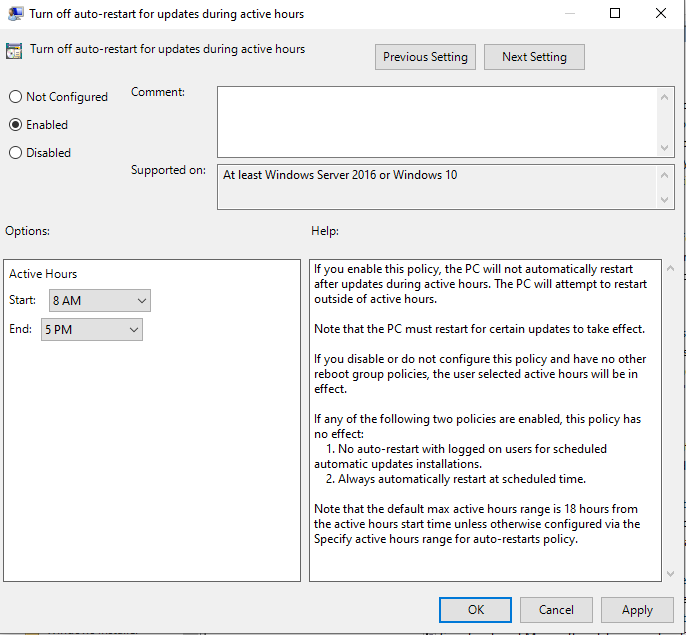Click the 'Supported on:' label

(168, 170)
